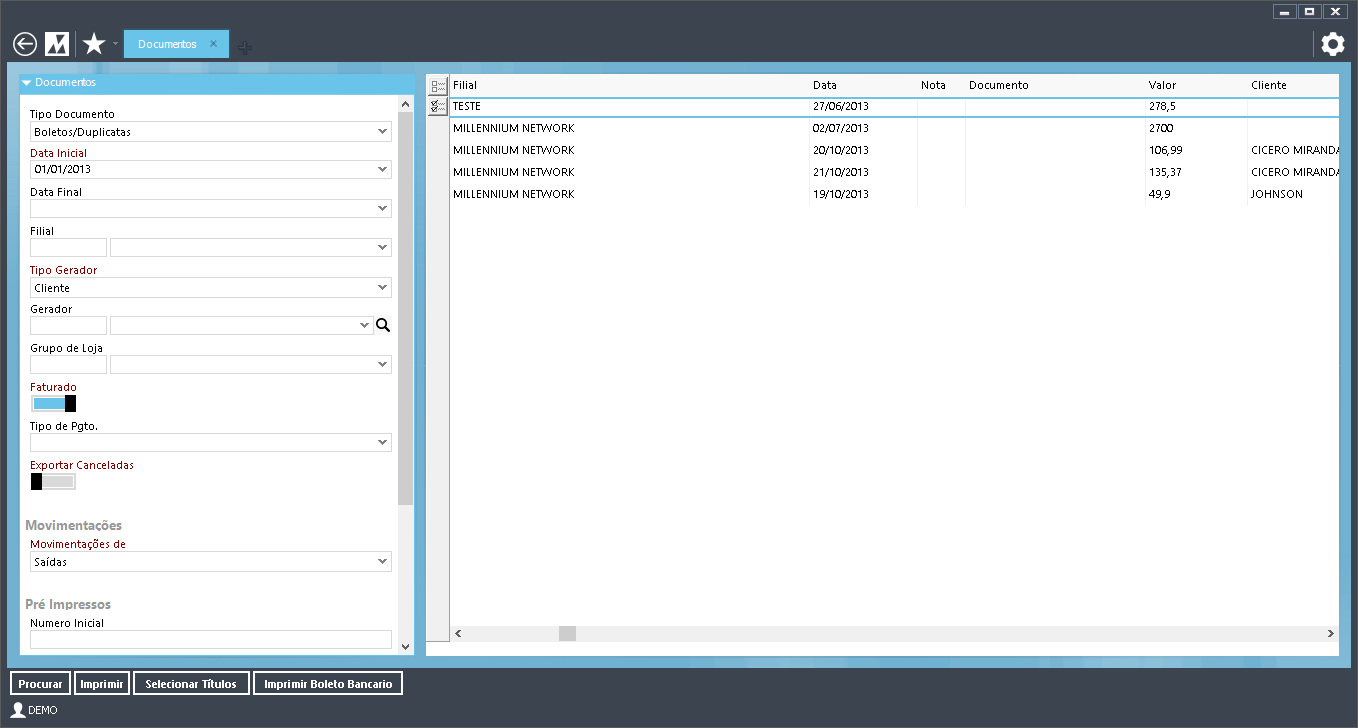The image size is (1358, 728).
Task: Sort by the Valor column header
Action: [1162, 85]
